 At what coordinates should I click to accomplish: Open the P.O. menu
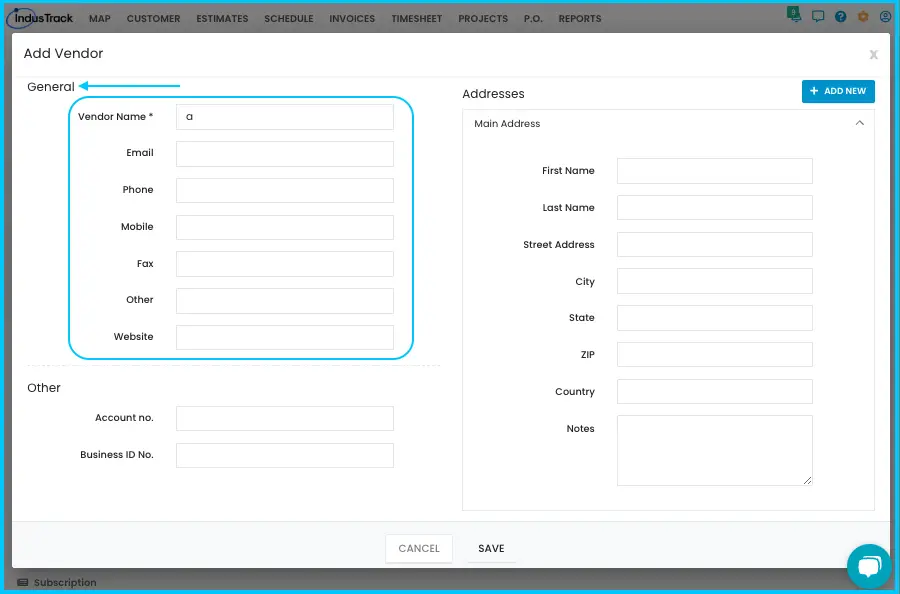[x=533, y=19]
